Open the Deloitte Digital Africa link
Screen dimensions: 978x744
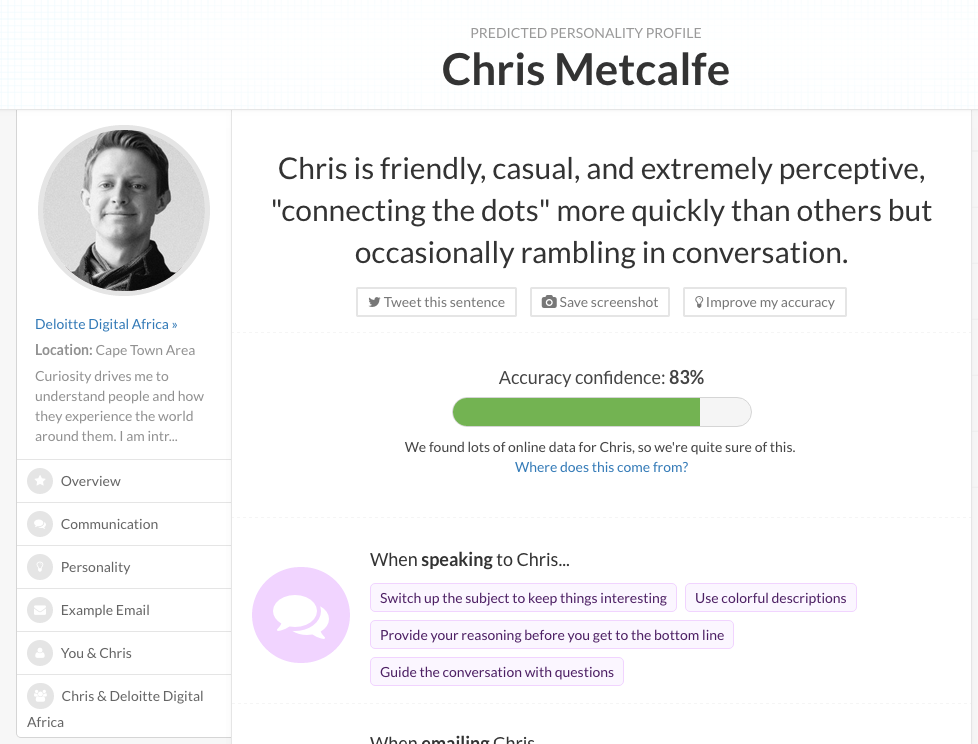pos(106,324)
